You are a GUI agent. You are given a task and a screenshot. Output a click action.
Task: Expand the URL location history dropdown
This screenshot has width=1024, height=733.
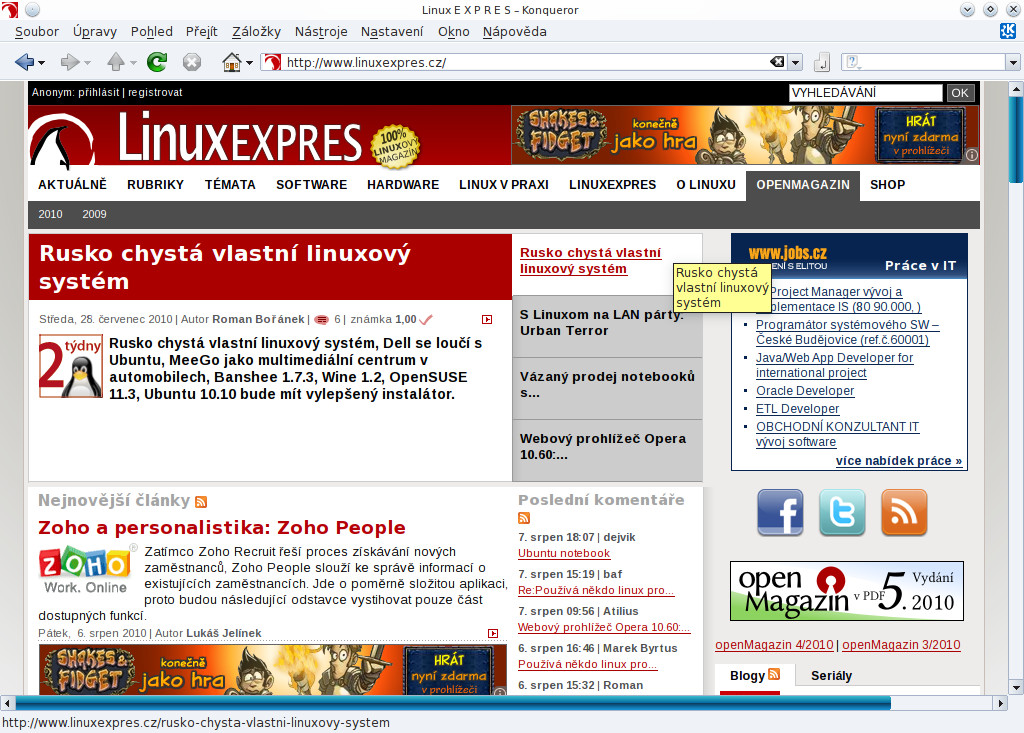coord(795,62)
